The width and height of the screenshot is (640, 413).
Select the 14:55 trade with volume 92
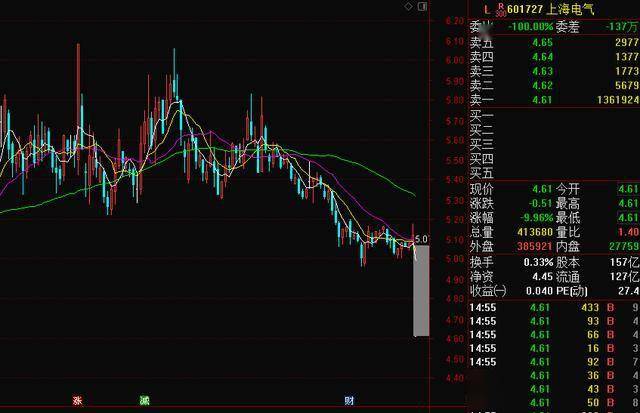554,362
